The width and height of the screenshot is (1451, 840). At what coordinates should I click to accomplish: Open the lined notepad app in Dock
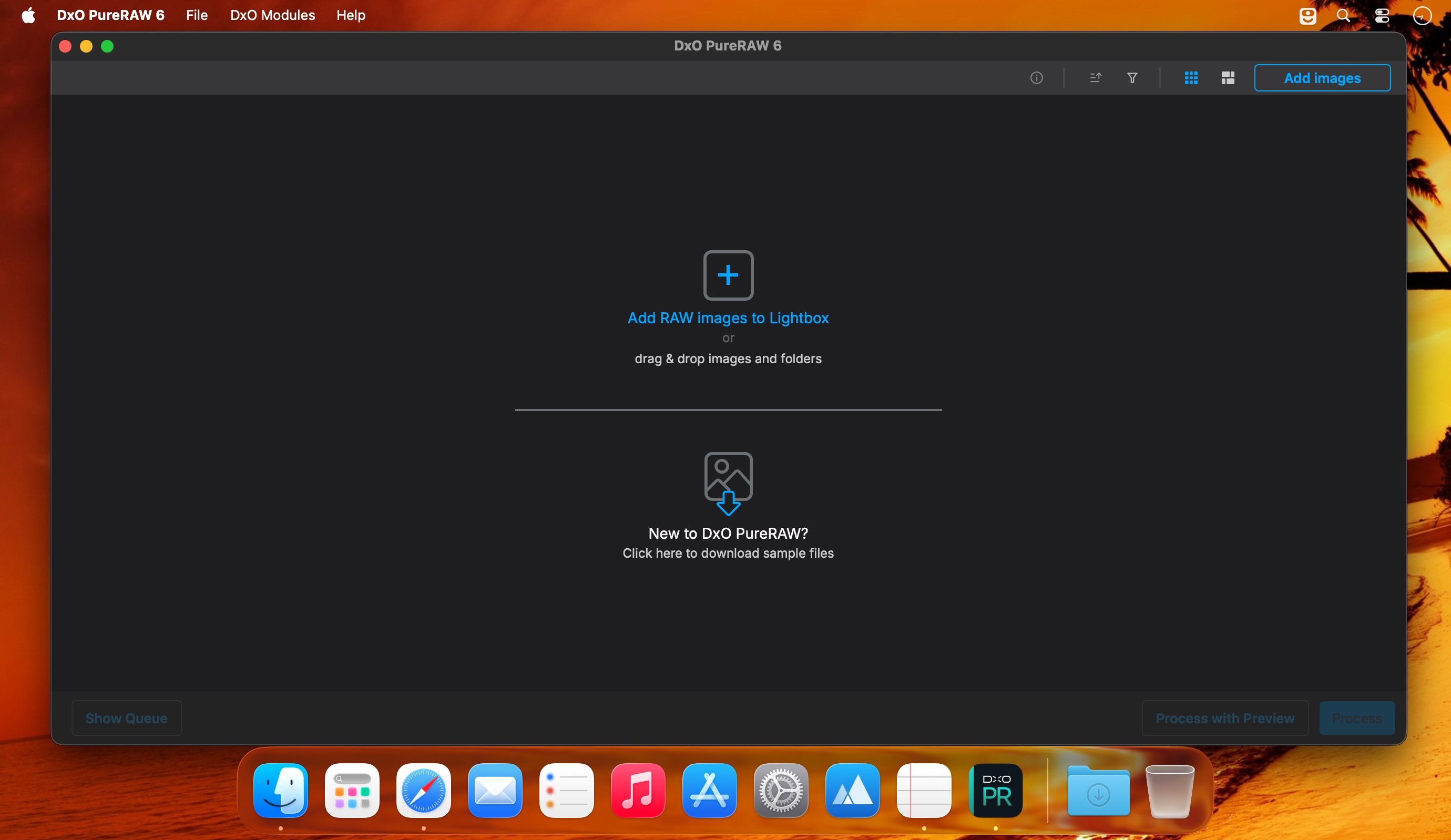coord(924,790)
